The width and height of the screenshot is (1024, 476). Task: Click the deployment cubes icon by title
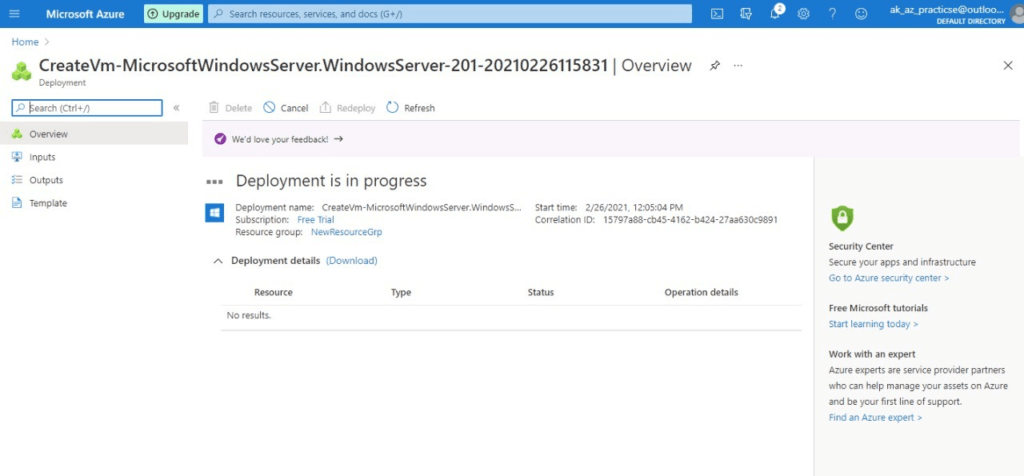22,71
